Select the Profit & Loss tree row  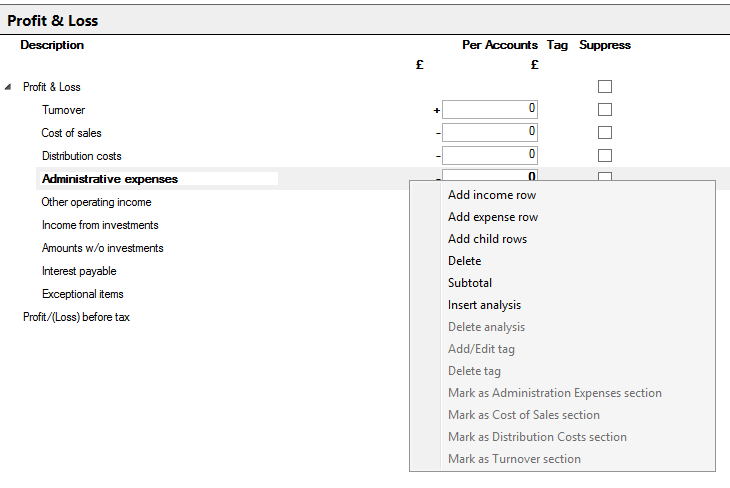pos(52,87)
